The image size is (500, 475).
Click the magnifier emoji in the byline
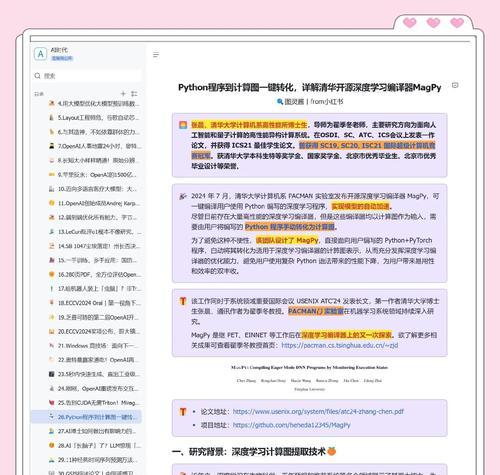pyautogui.click(x=280, y=102)
